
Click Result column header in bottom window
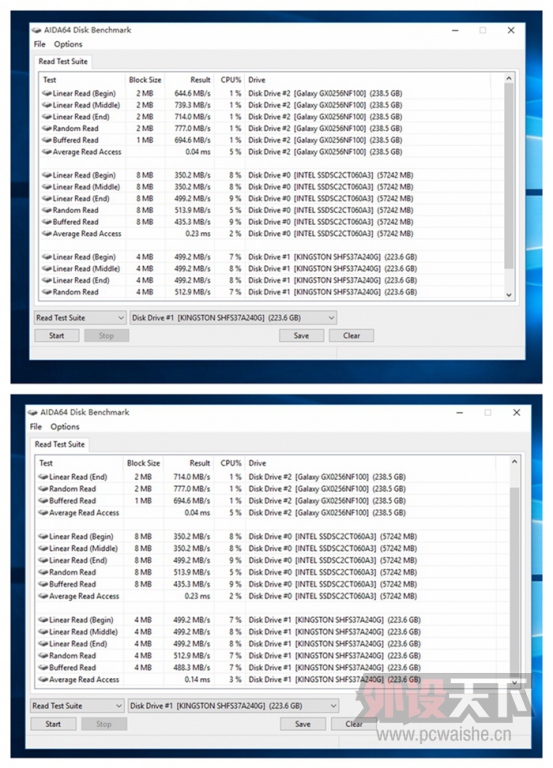[200, 463]
